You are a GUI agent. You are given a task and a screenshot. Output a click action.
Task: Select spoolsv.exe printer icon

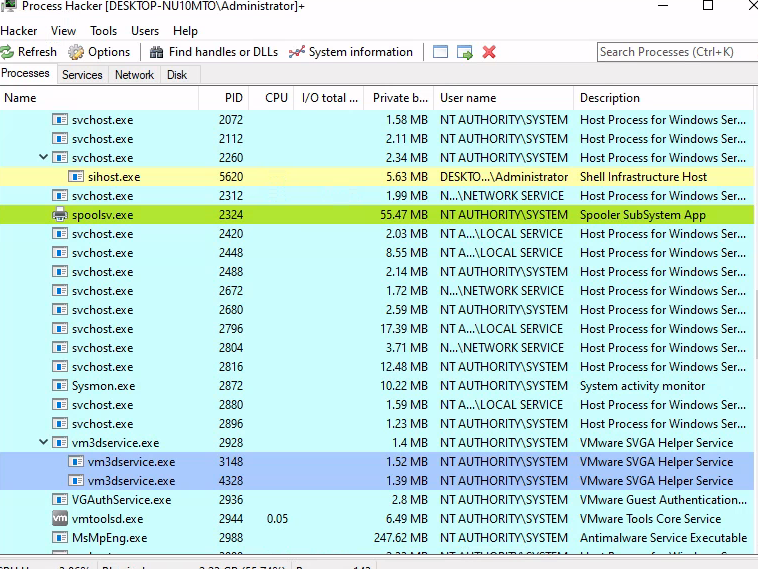(x=59, y=214)
